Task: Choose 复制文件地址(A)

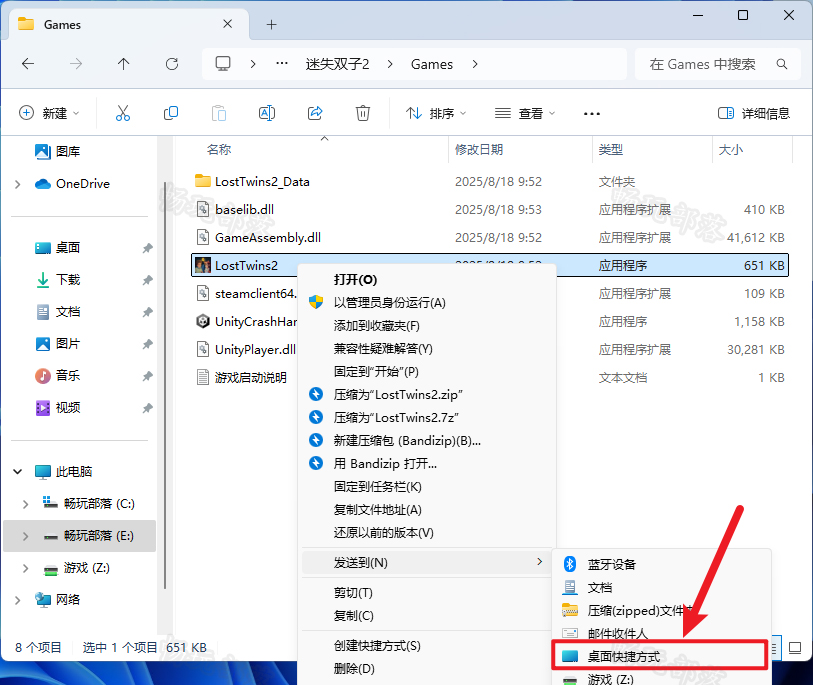Action: point(427,509)
